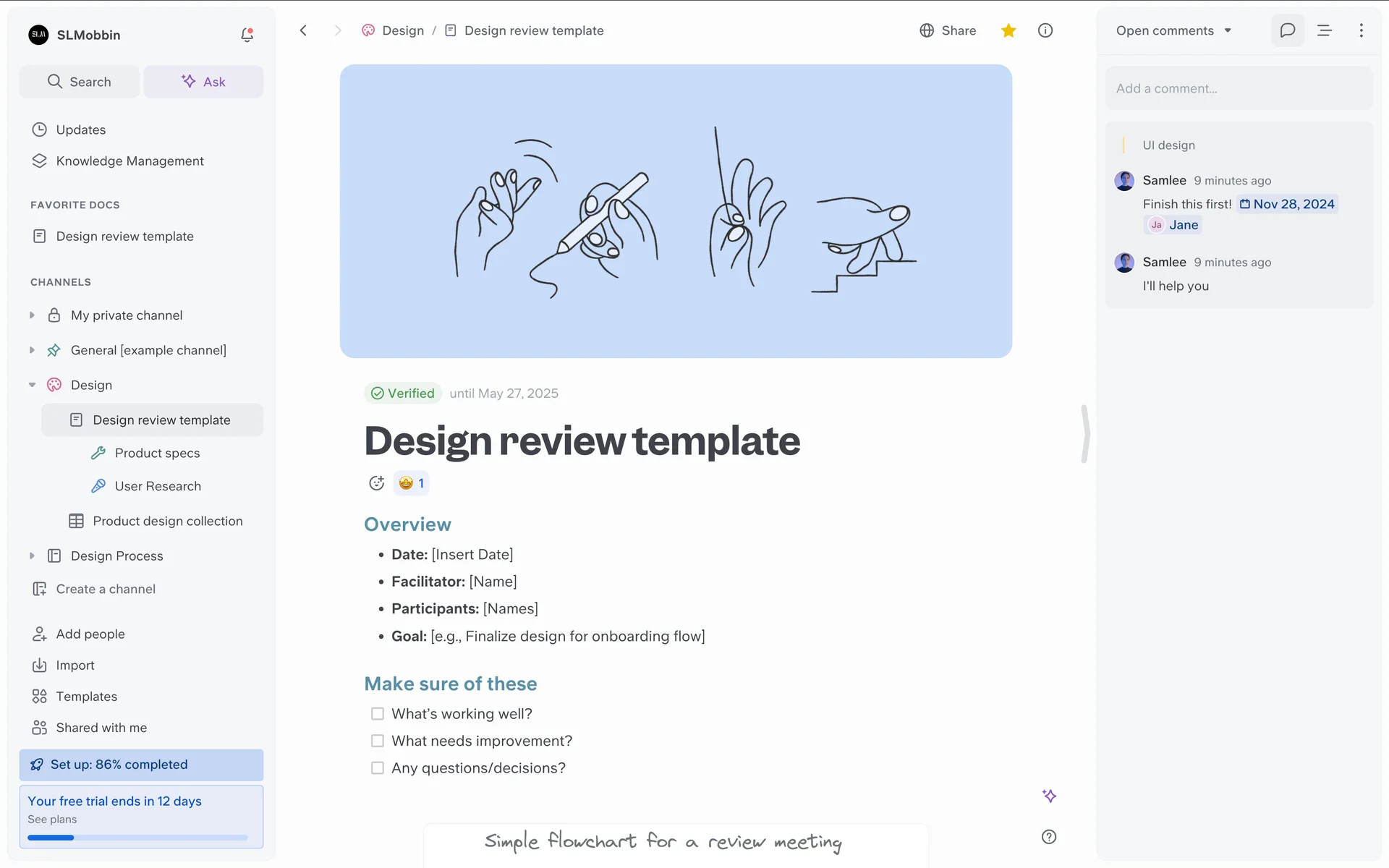Open the "Open comments" filter dropdown
This screenshot has width=1389, height=868.
1173,30
